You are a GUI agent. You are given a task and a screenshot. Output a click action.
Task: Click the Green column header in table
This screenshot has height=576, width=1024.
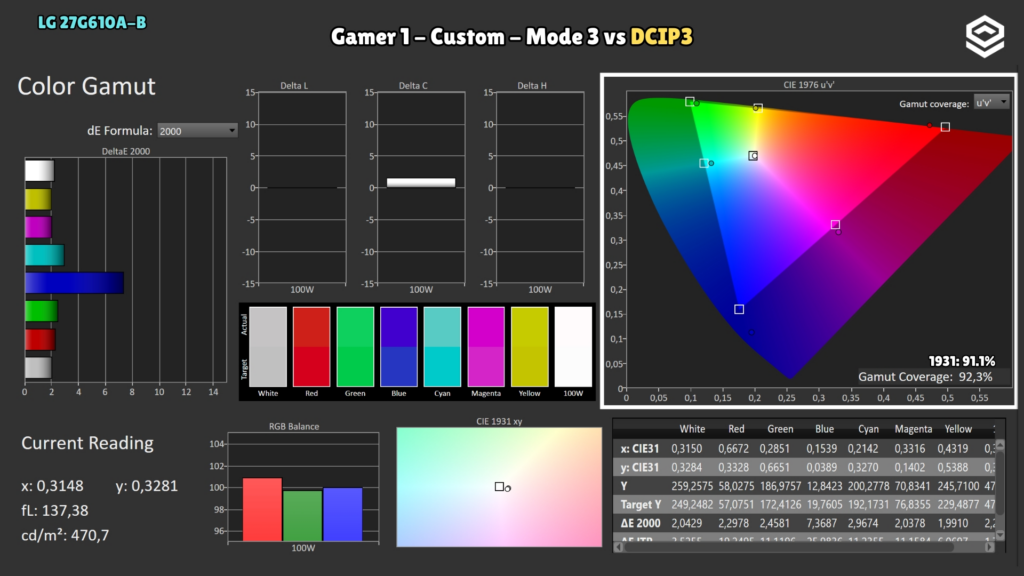[780, 429]
